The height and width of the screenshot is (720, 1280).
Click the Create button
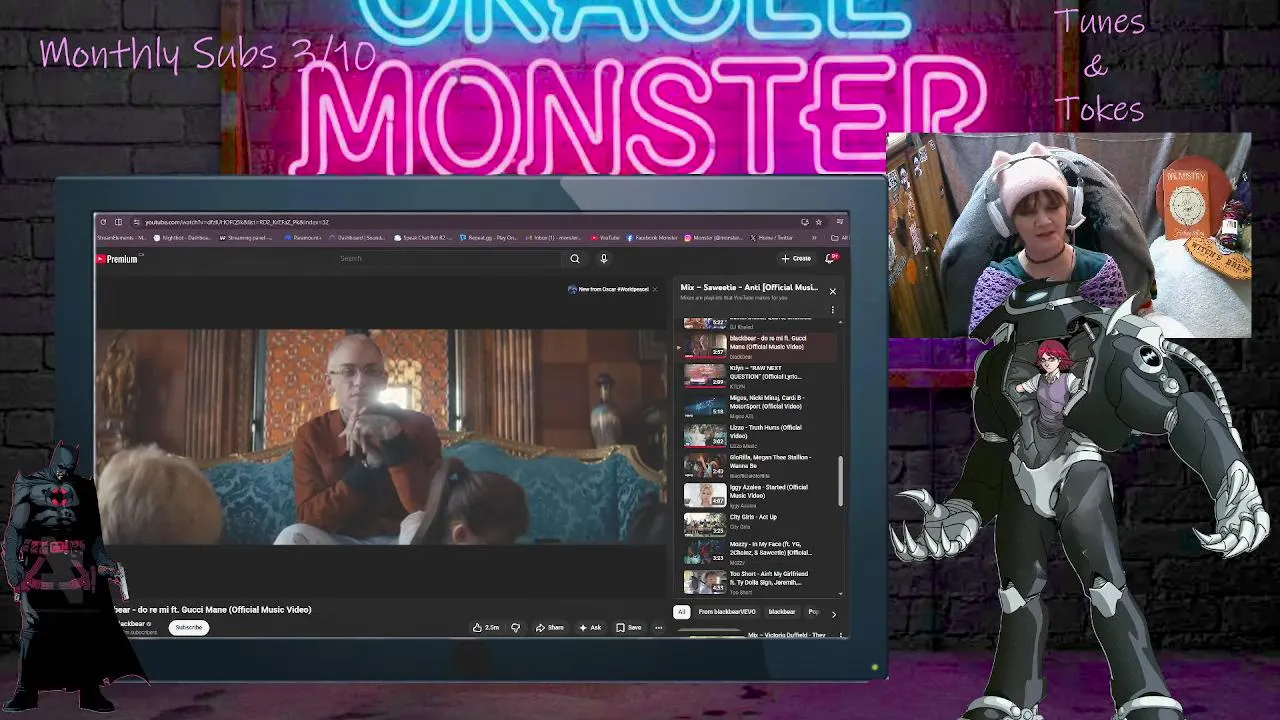click(x=797, y=259)
